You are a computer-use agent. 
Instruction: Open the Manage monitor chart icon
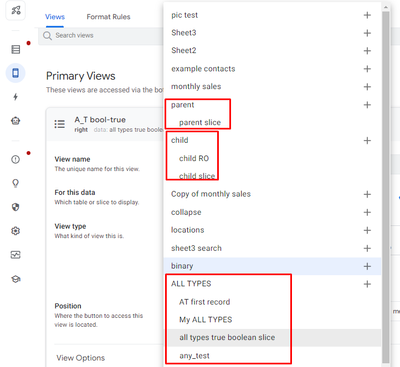tap(16, 255)
